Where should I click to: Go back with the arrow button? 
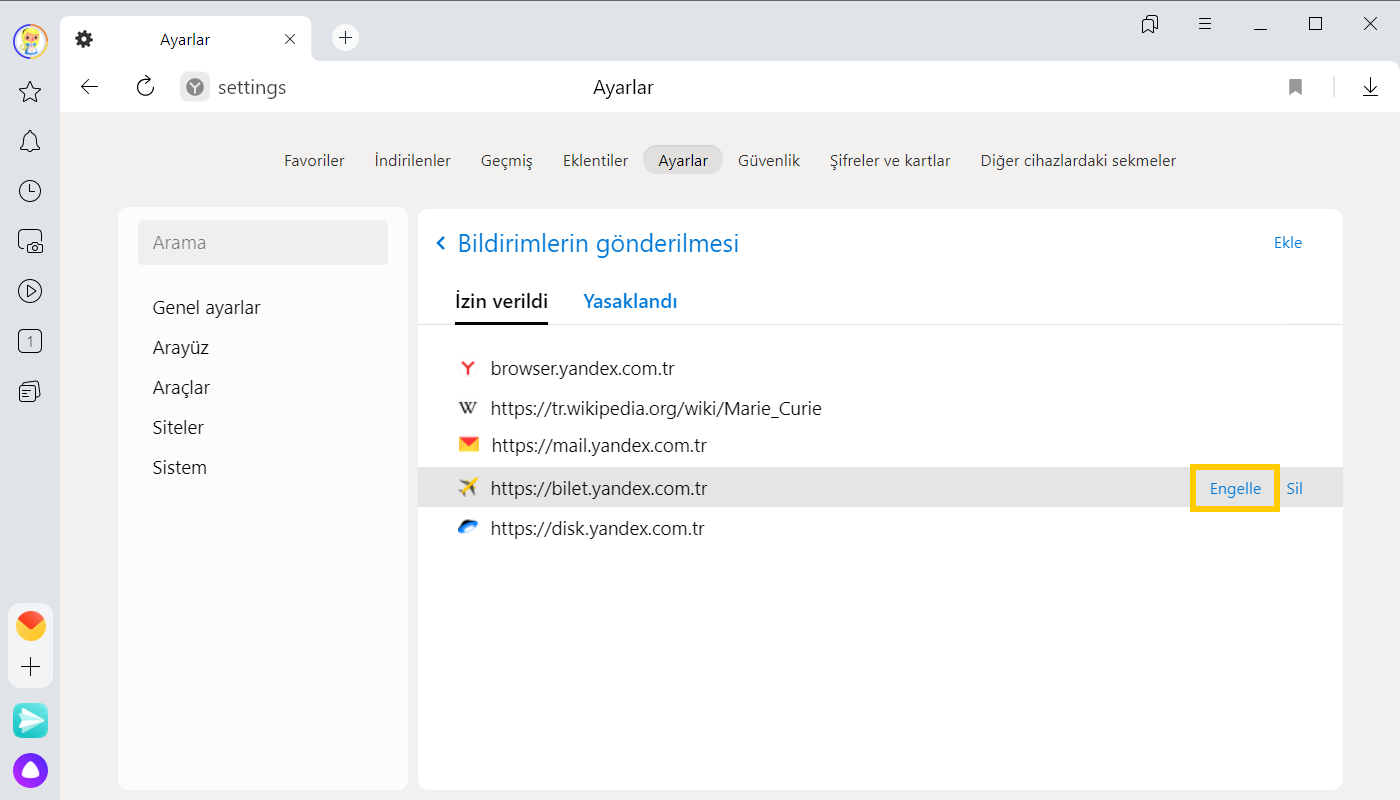point(90,87)
